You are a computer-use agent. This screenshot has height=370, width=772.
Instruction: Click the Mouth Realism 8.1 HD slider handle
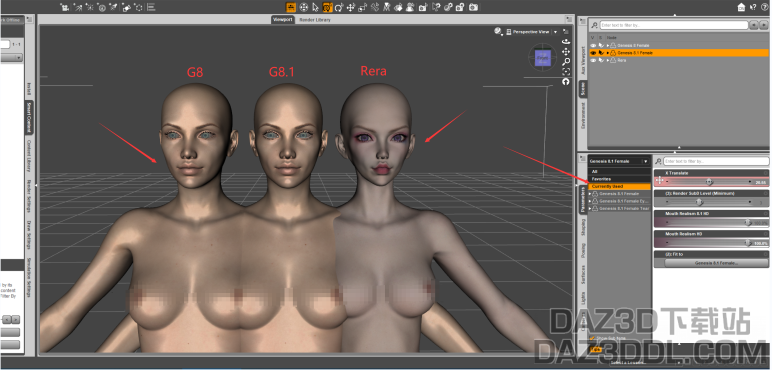point(748,222)
